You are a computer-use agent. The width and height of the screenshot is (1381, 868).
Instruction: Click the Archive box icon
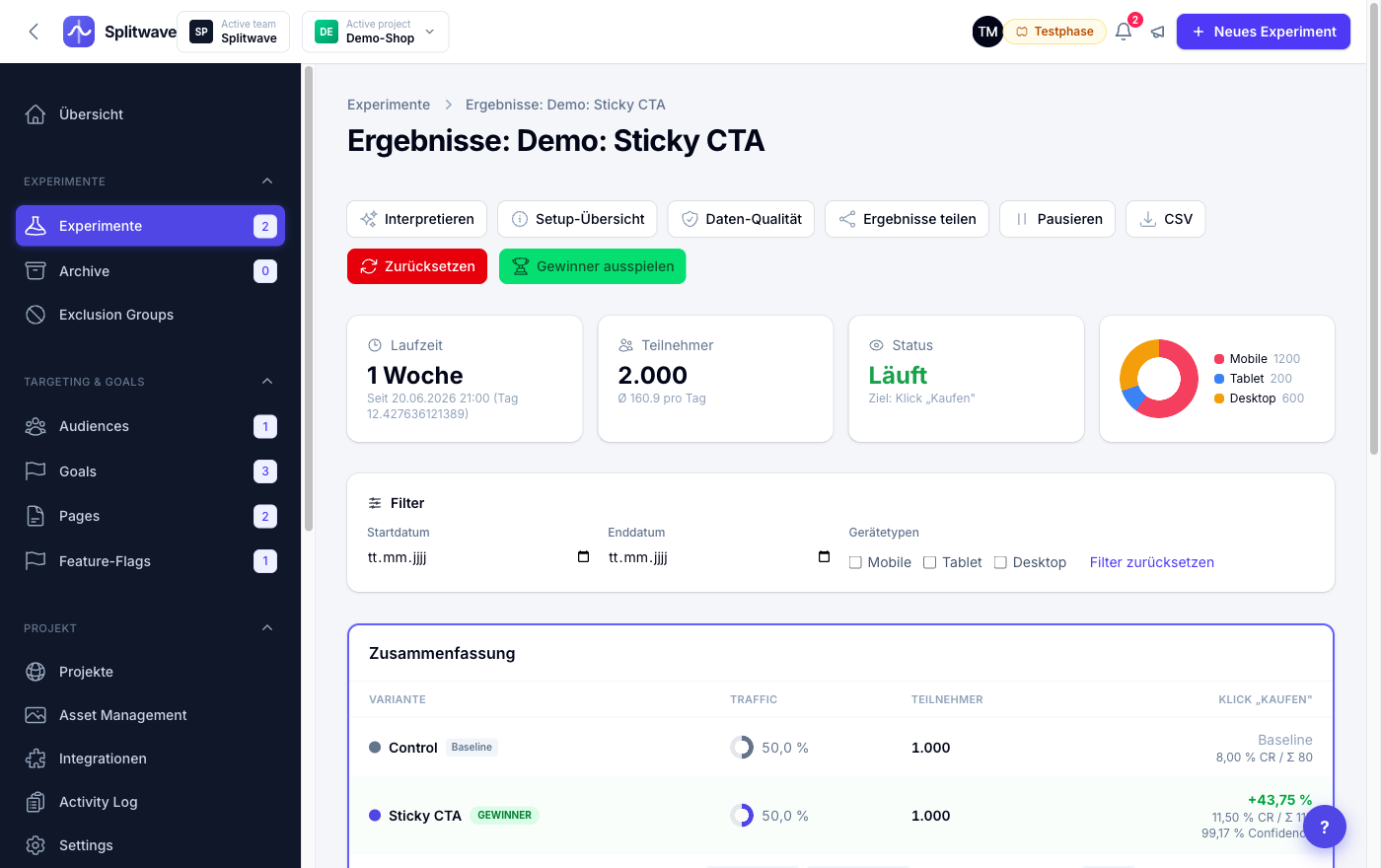click(x=36, y=271)
